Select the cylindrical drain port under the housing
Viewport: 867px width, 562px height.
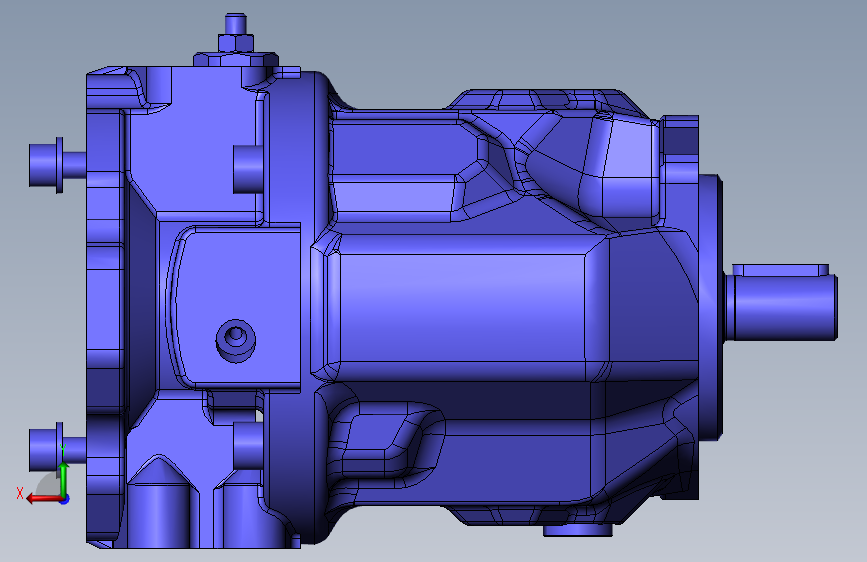coord(578,530)
